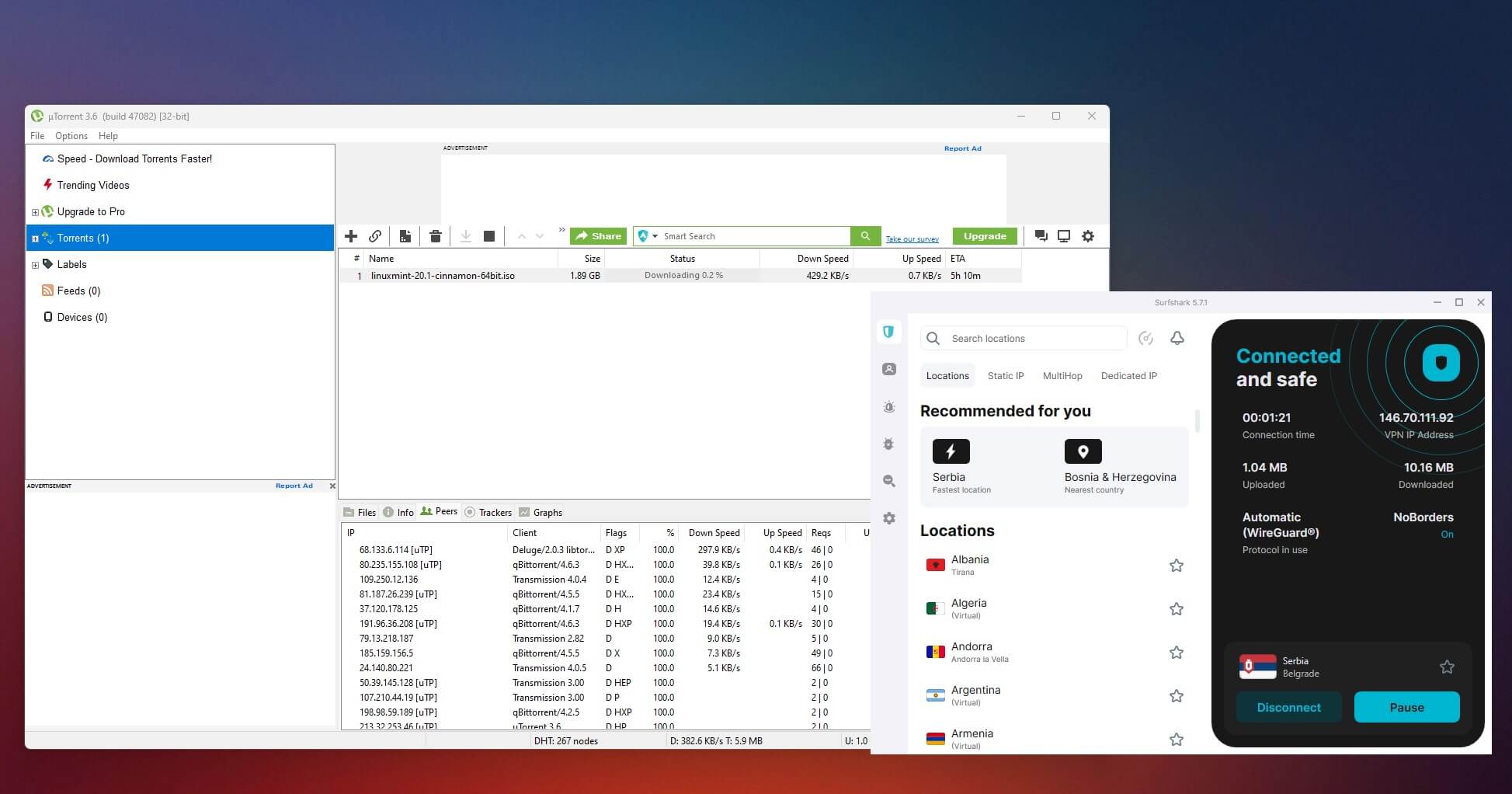Click the chat bubbles icon in uTorrent toolbar
This screenshot has width=1512, height=794.
1041,236
